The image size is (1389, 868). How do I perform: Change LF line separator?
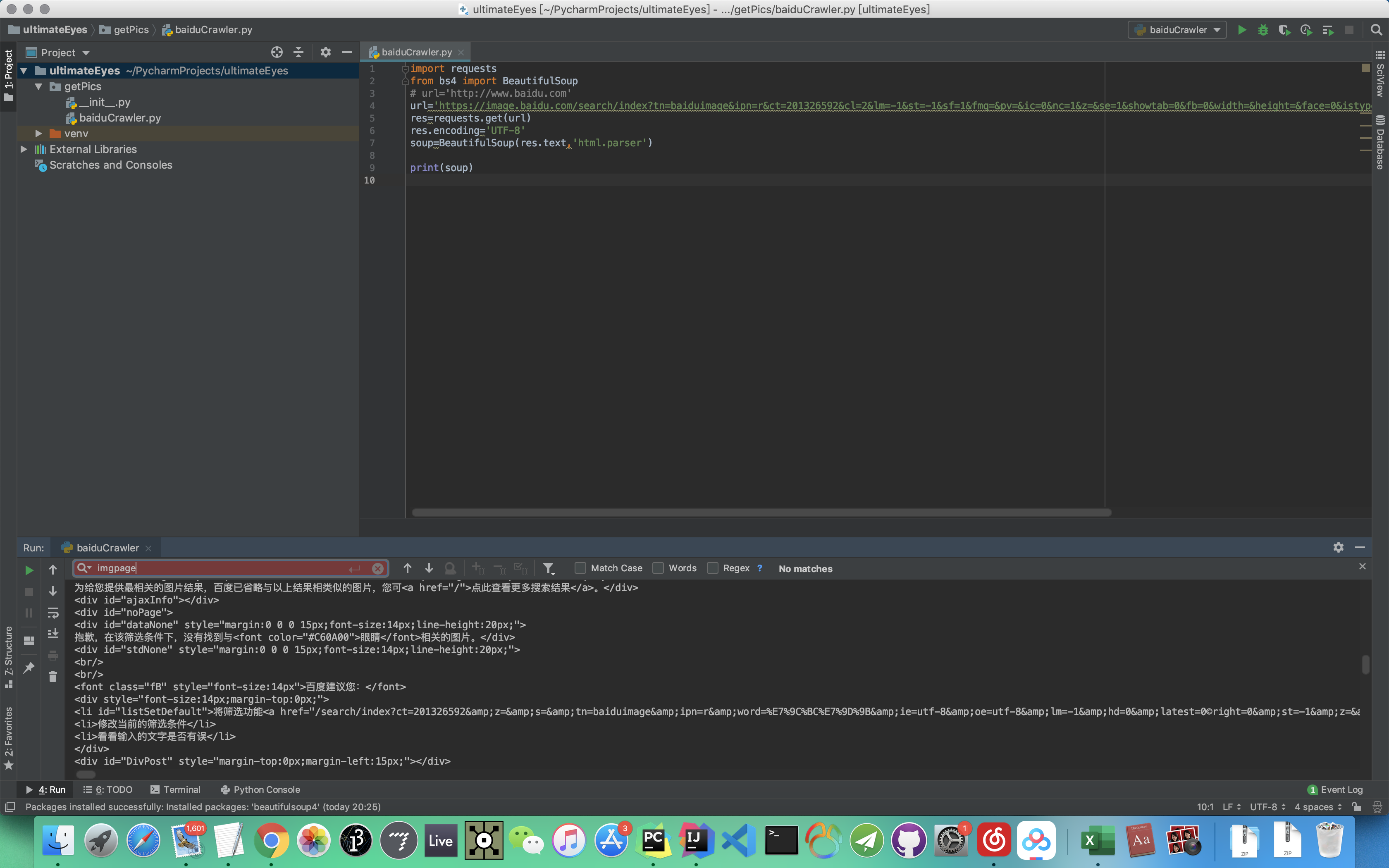point(1232,806)
